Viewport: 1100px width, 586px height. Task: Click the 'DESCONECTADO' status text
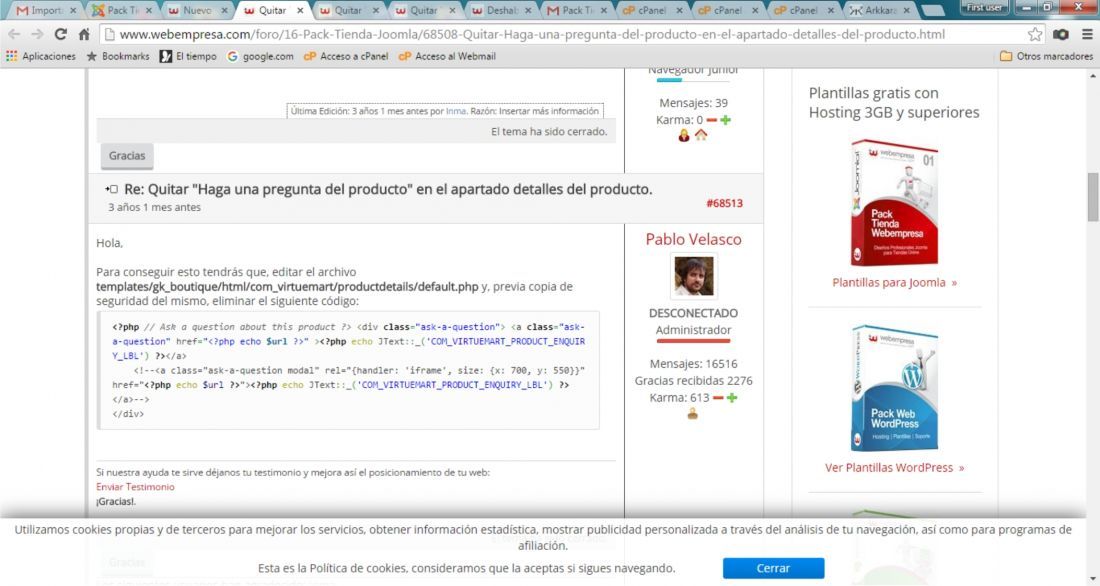coord(693,313)
